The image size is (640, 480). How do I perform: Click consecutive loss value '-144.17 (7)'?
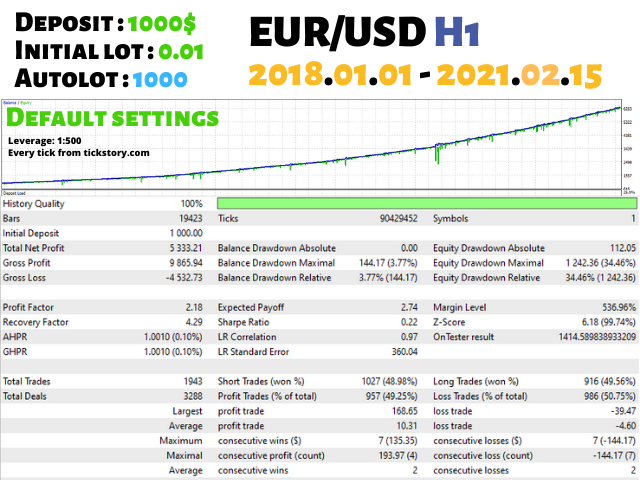[x=614, y=456]
